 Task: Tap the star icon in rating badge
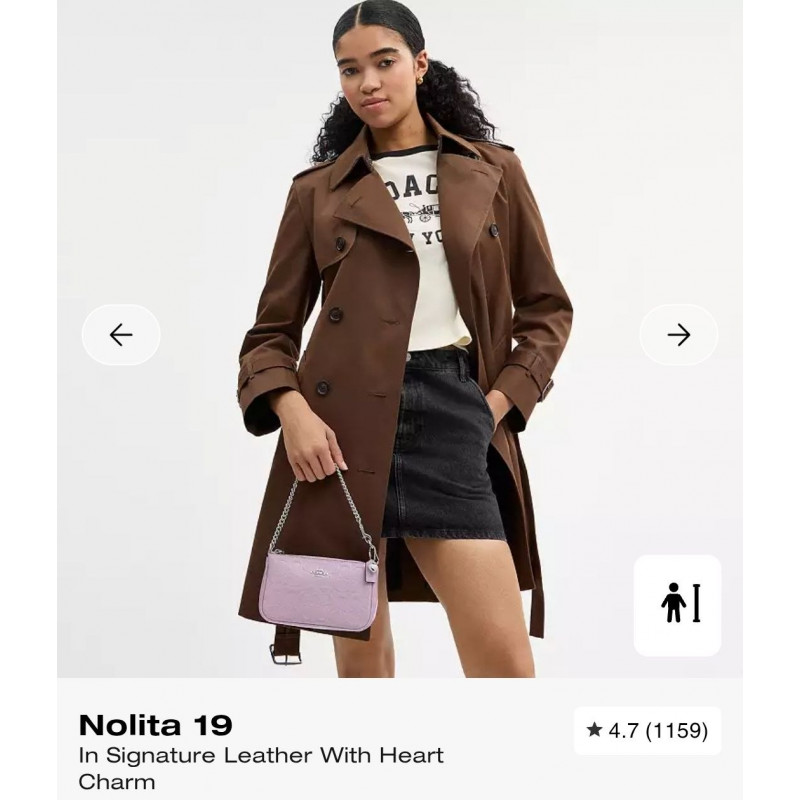(594, 730)
